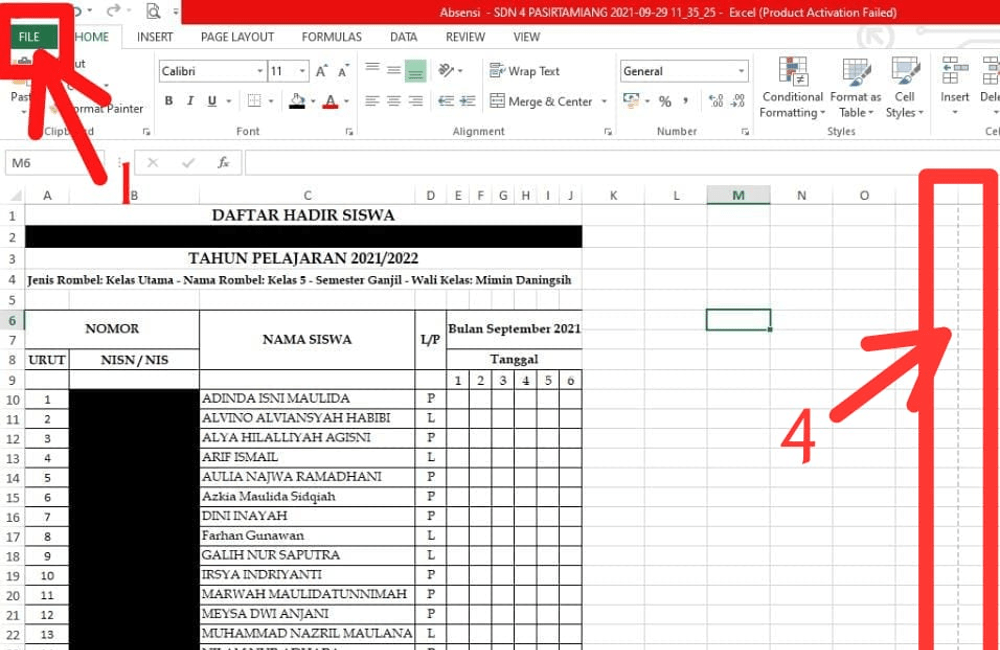Click the Increase Decimal icon
The height and width of the screenshot is (650, 1000).
tap(718, 99)
